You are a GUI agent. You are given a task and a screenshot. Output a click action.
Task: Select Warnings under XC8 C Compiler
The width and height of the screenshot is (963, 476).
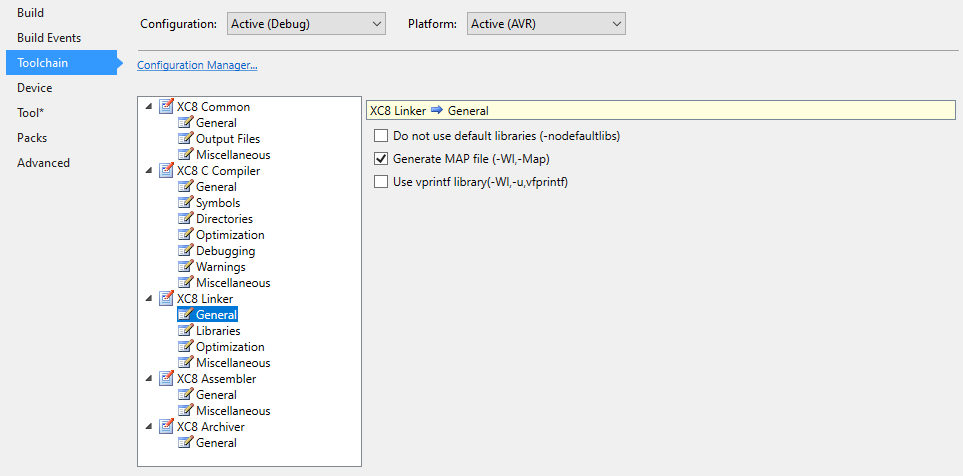pos(220,267)
